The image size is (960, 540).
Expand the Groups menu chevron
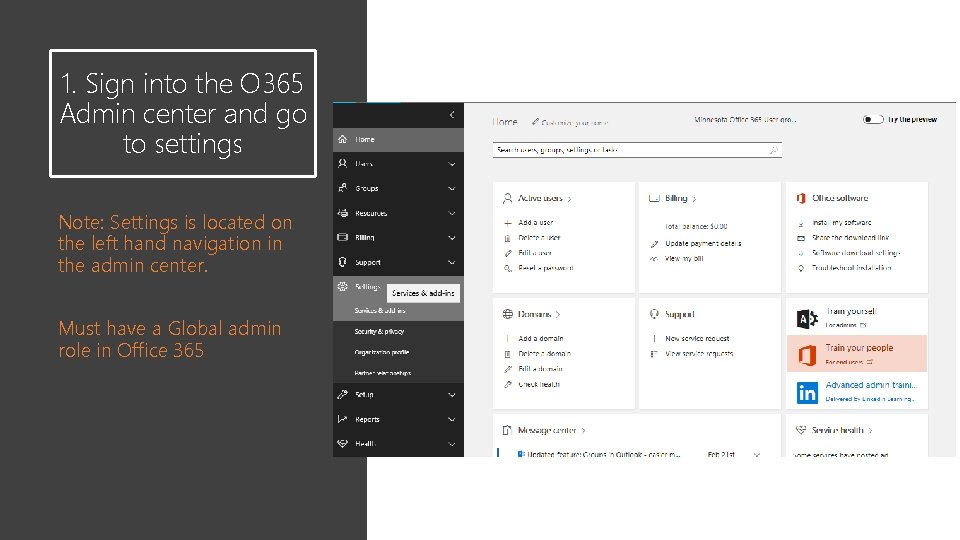coord(452,189)
